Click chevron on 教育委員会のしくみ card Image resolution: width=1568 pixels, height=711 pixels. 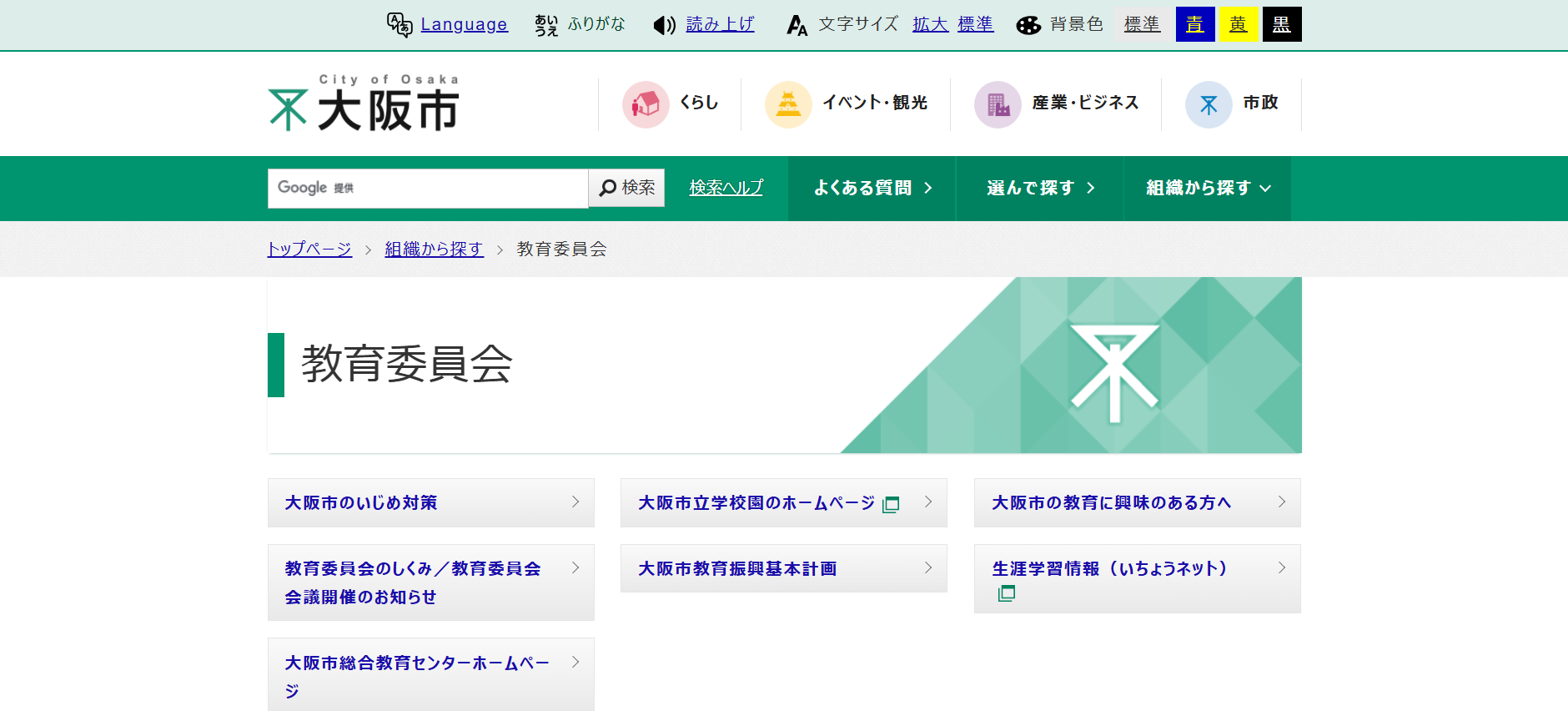575,567
